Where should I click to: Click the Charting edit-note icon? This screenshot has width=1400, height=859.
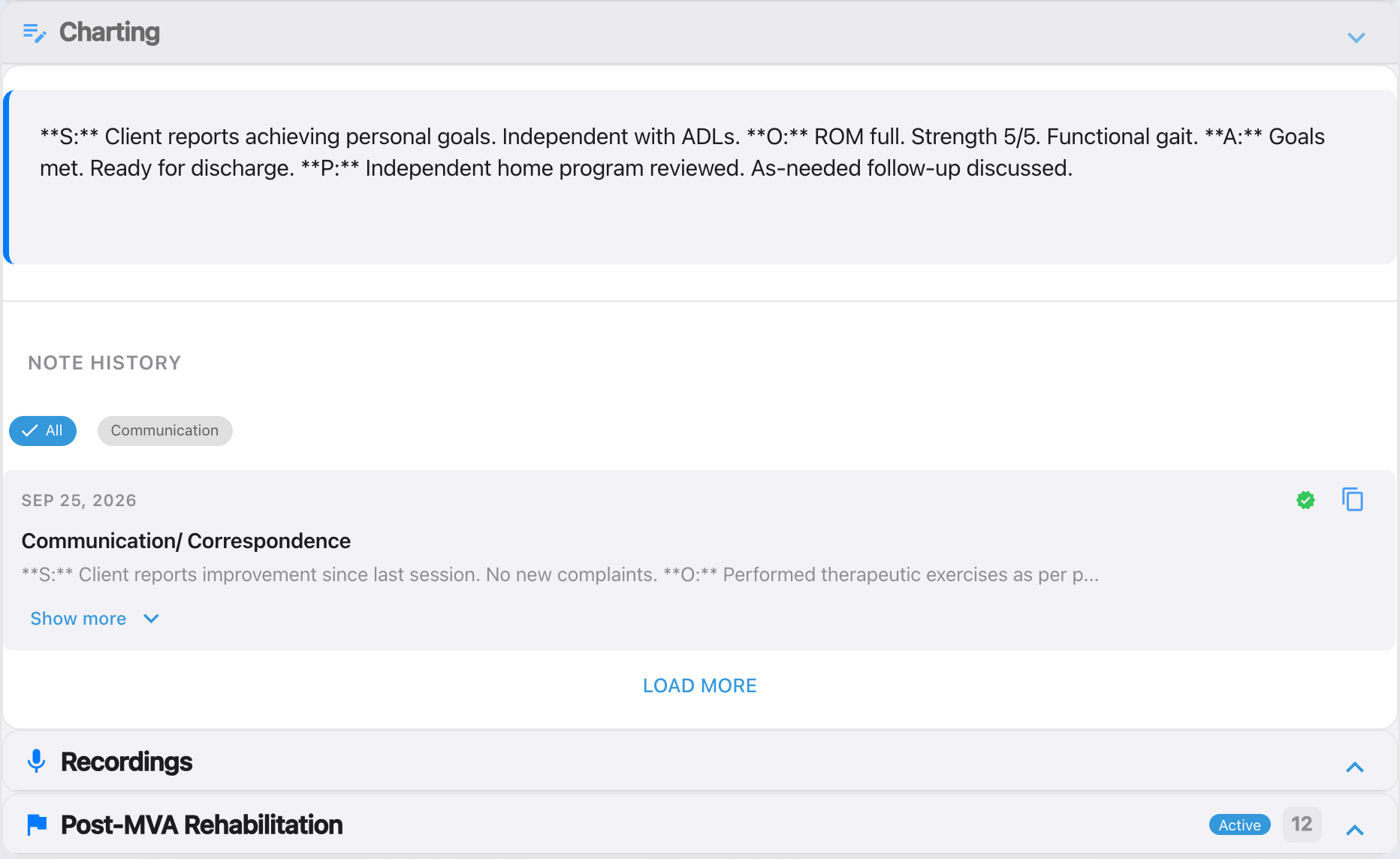click(35, 33)
